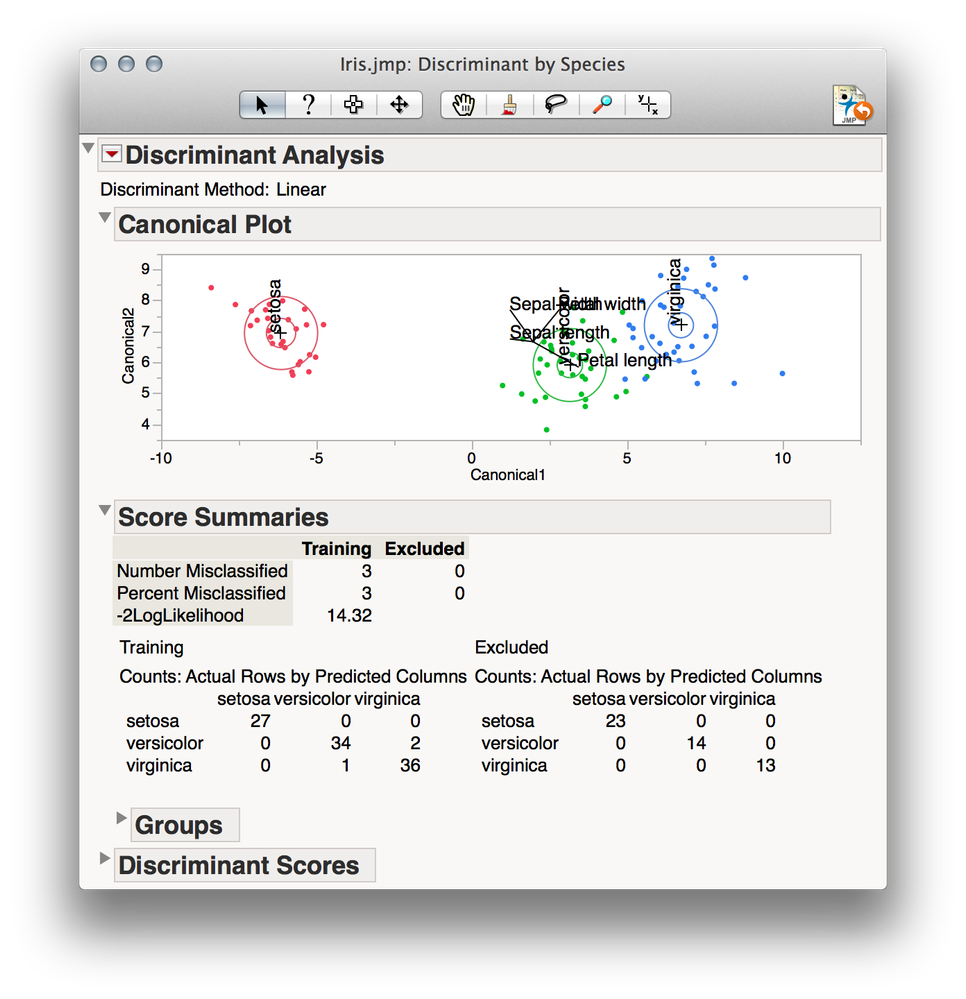Open the Discriminant Analysis red triangle menu
Screen dimensions: 966x999
(112, 154)
